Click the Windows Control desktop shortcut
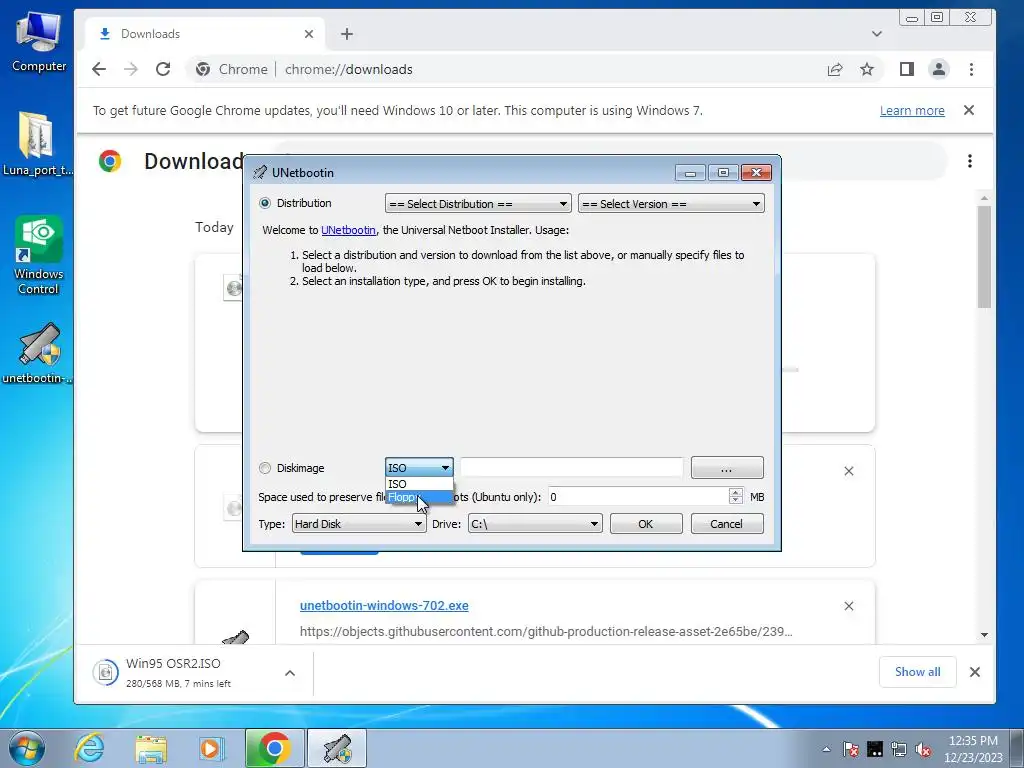 pos(39,255)
